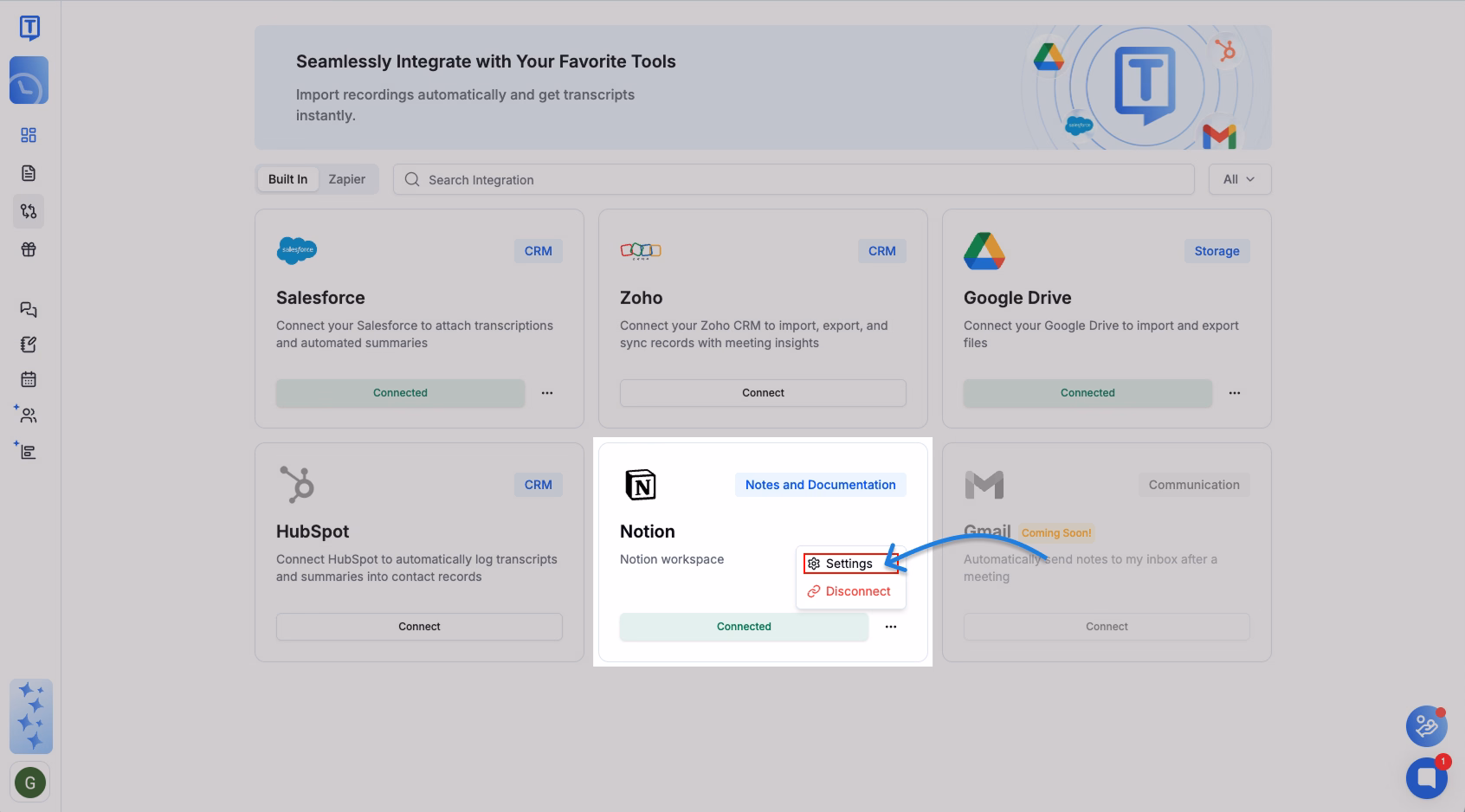This screenshot has height=812, width=1465.
Task: Switch to the Zapier tab
Action: pyautogui.click(x=346, y=178)
